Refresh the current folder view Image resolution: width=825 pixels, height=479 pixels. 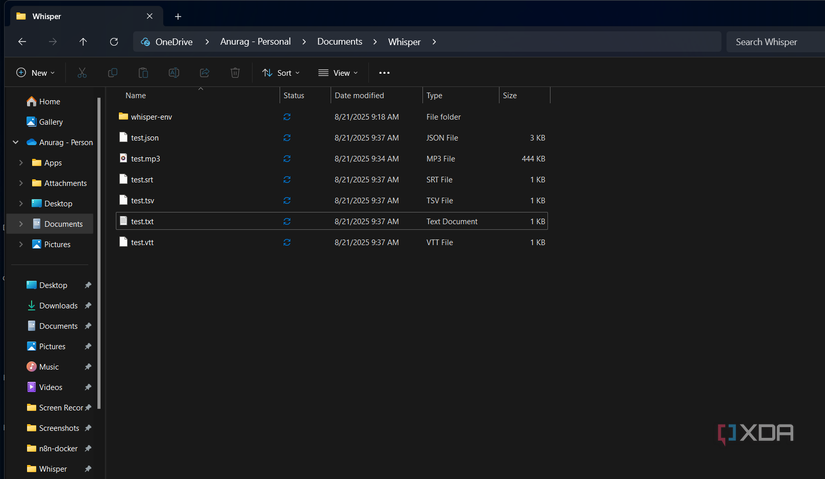(114, 42)
